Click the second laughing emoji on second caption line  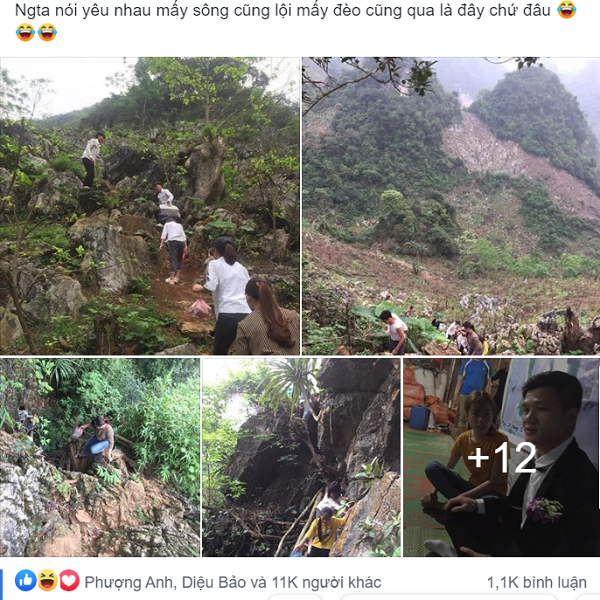point(47,32)
